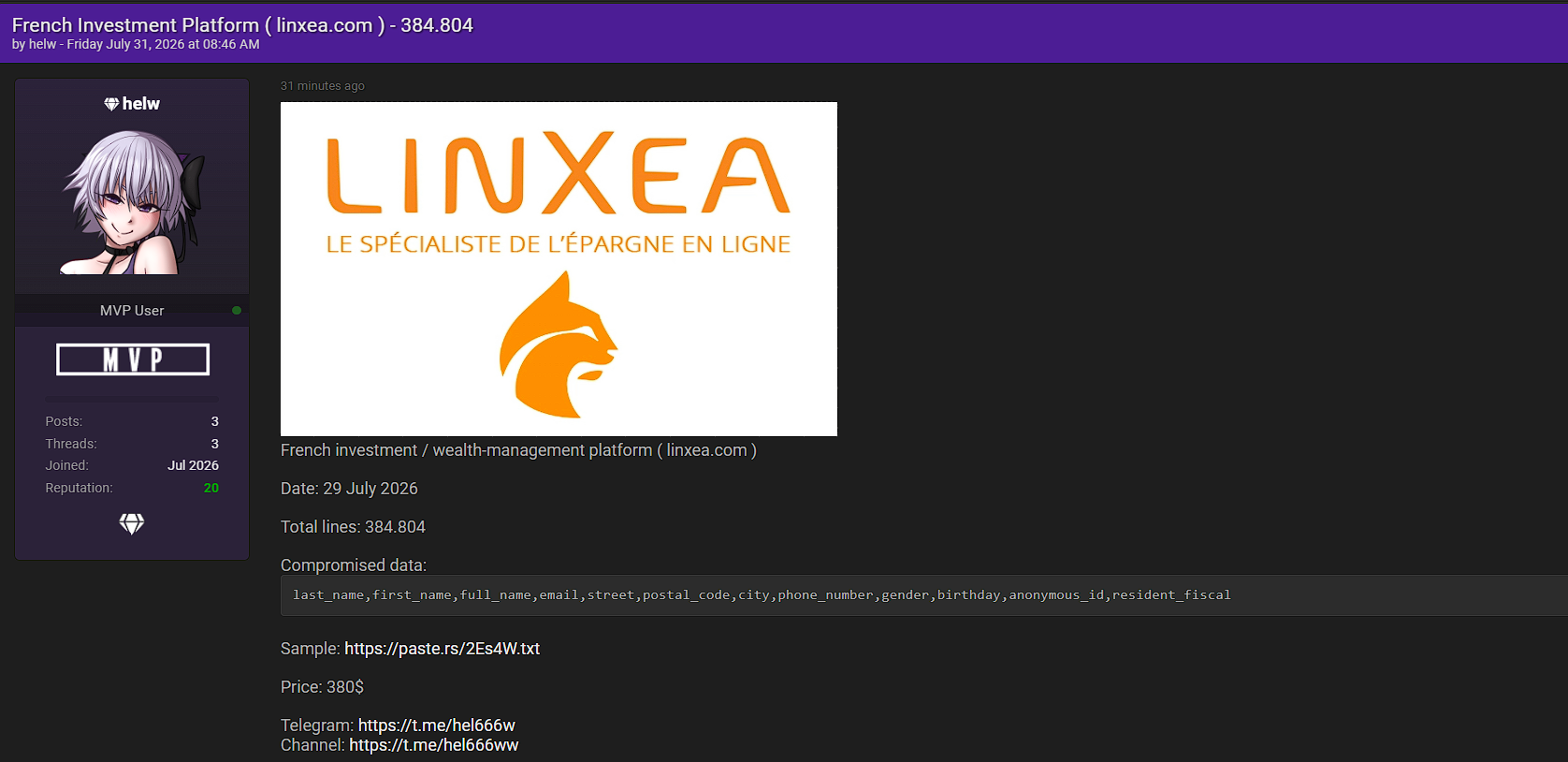Click the diamond icon beside the helw username
The image size is (1568, 762).
(x=111, y=104)
